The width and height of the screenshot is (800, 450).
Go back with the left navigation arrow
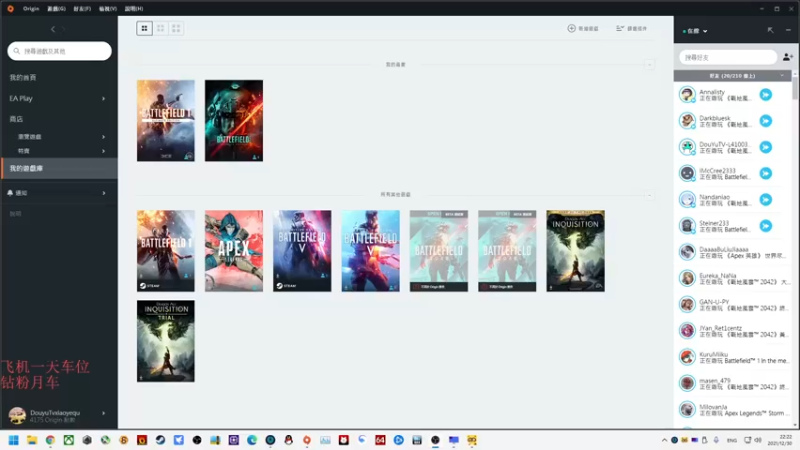(x=53, y=29)
